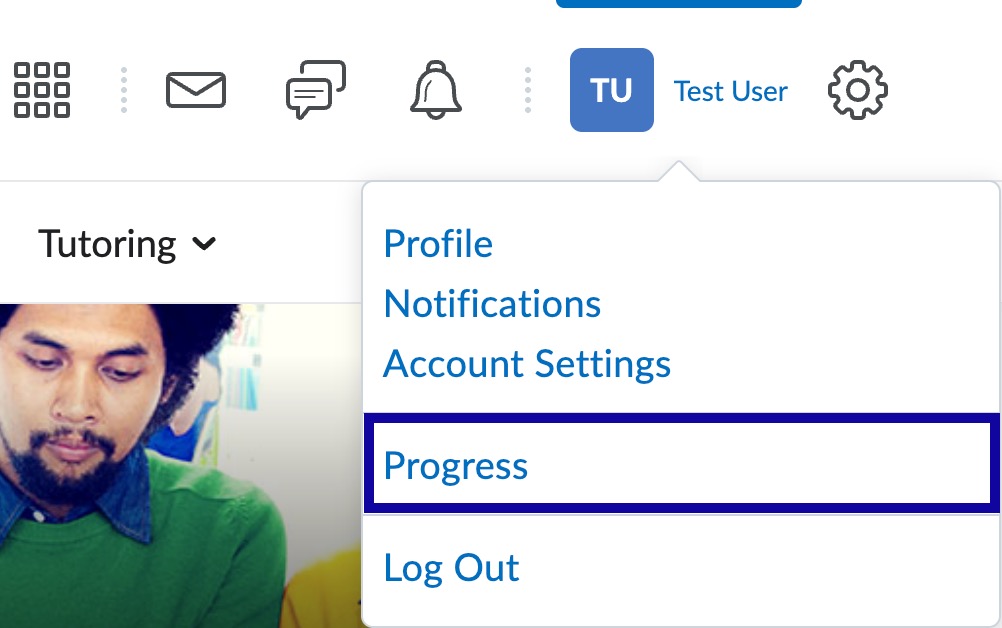Choose Notifications in the dropdown menu
The width and height of the screenshot is (1002, 628).
tap(491, 303)
